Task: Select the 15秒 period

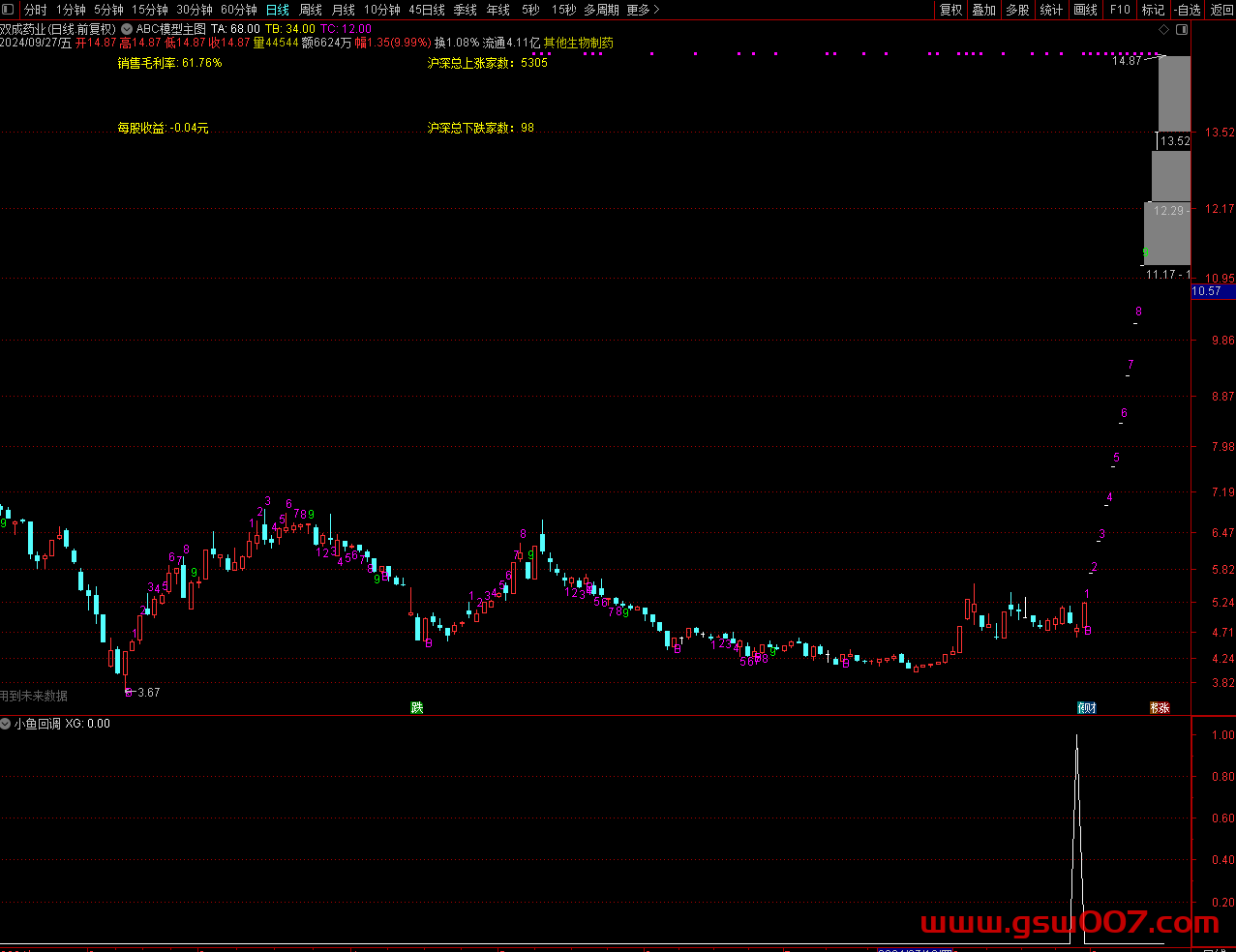Action: (x=564, y=10)
